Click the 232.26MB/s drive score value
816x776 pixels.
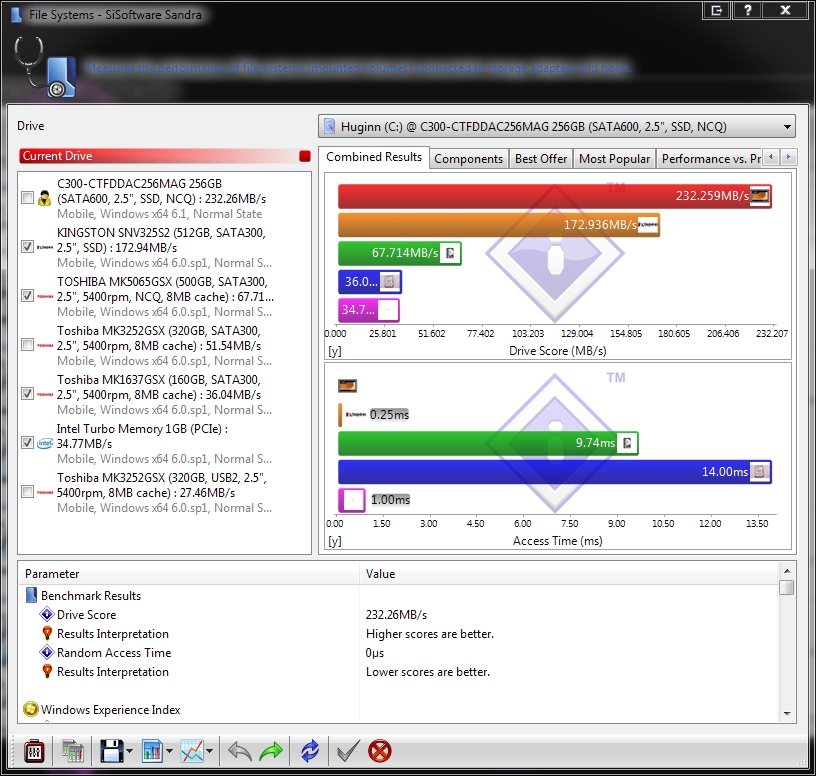396,614
